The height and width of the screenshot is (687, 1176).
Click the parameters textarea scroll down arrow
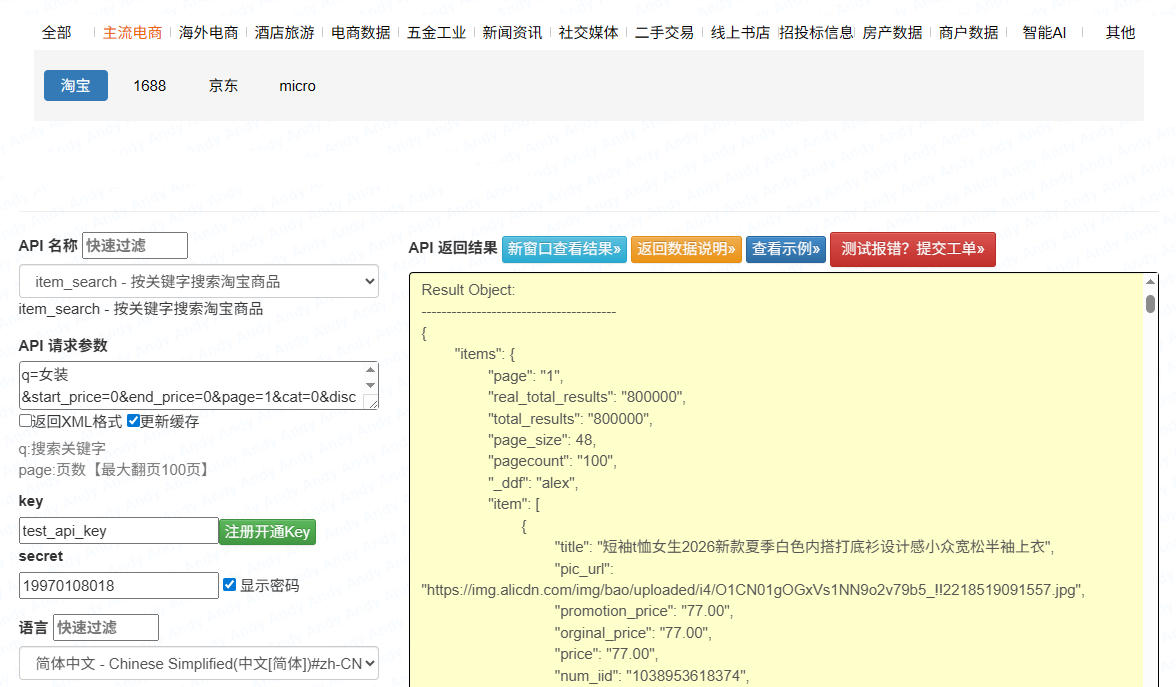(370, 386)
